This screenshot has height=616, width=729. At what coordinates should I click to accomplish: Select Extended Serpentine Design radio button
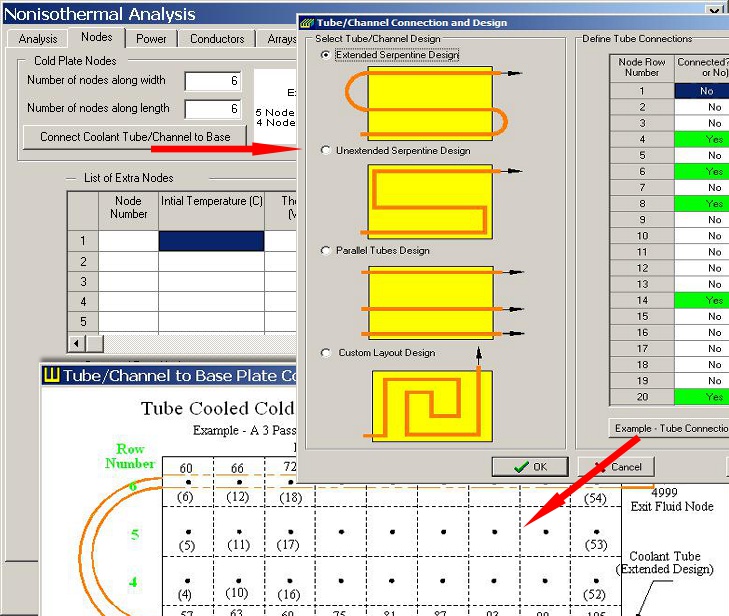click(x=325, y=55)
